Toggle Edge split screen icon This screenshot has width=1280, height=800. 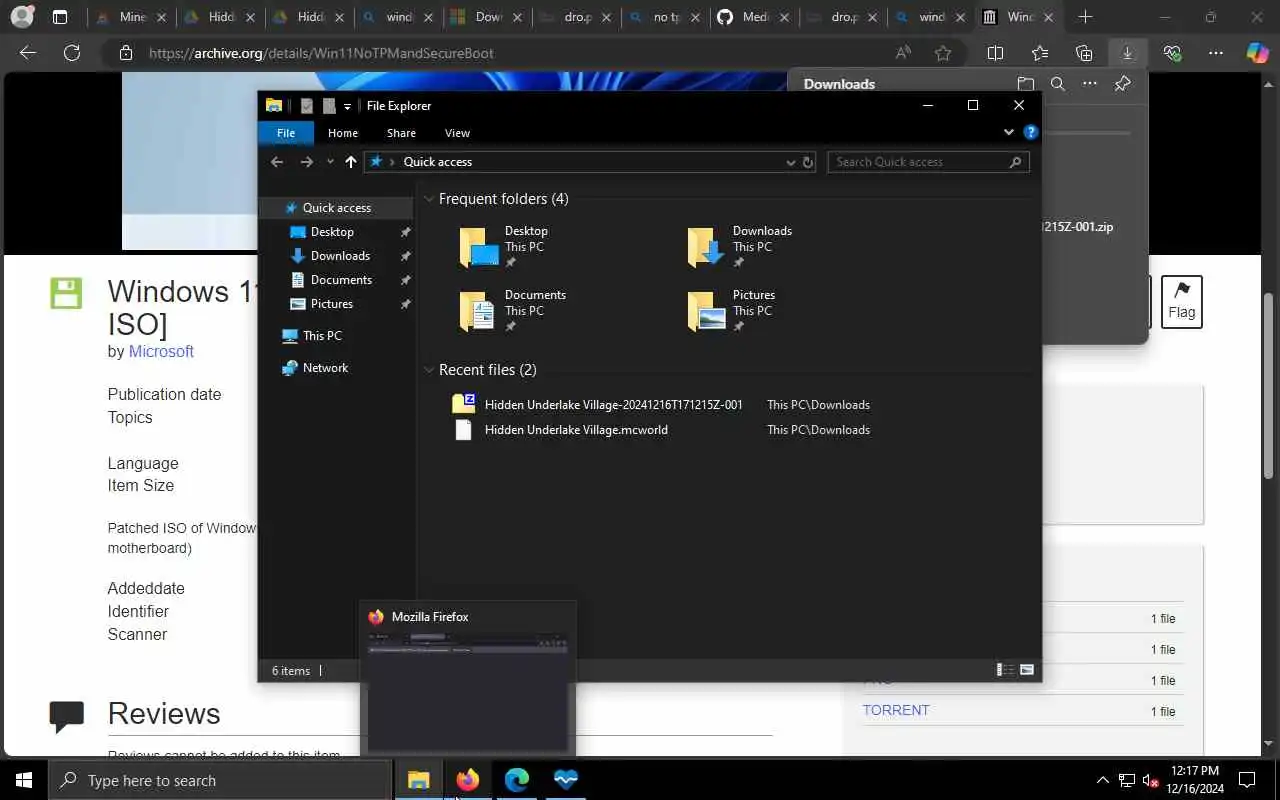coord(995,53)
